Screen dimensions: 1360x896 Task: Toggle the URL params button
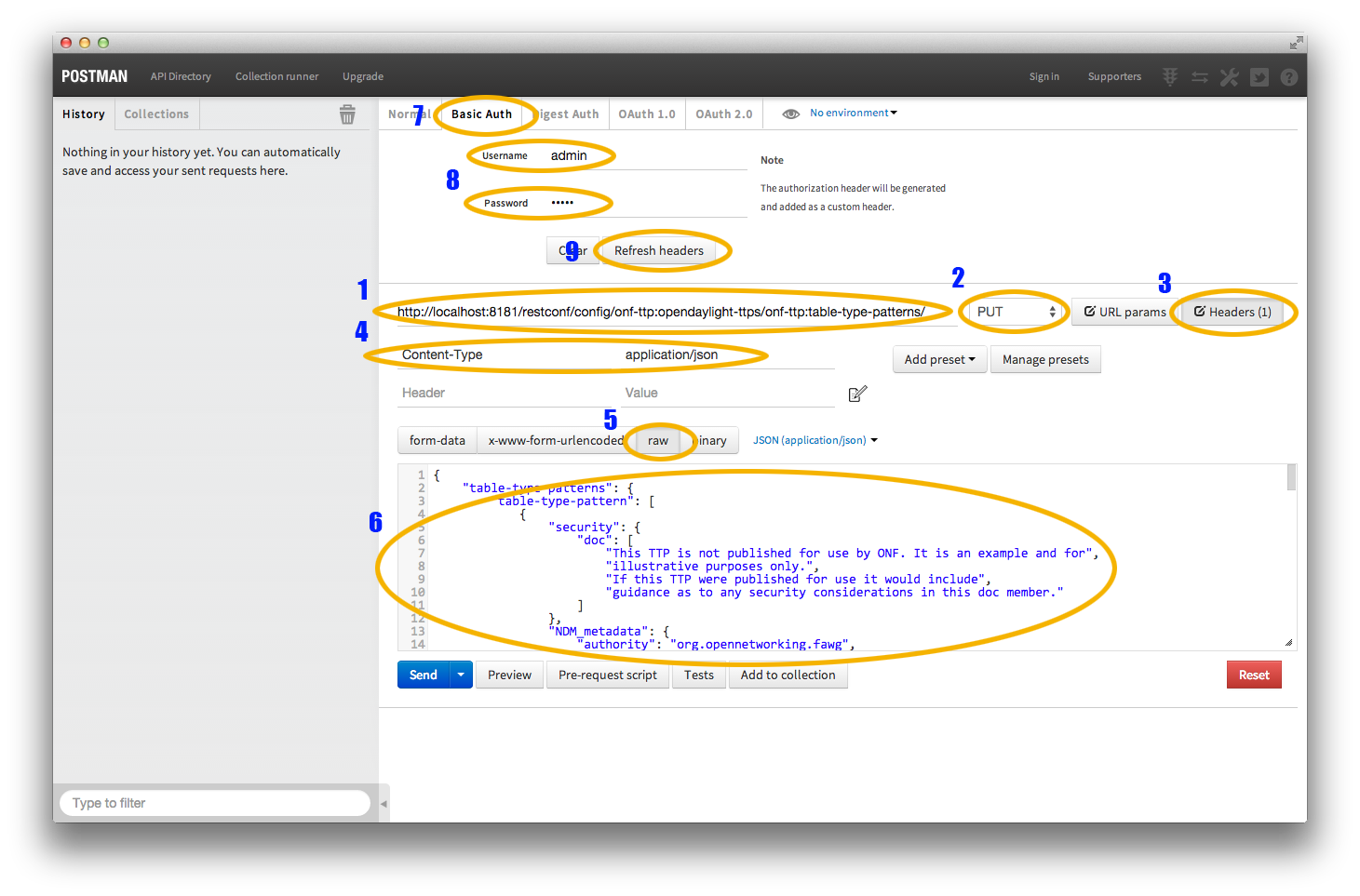1124,312
